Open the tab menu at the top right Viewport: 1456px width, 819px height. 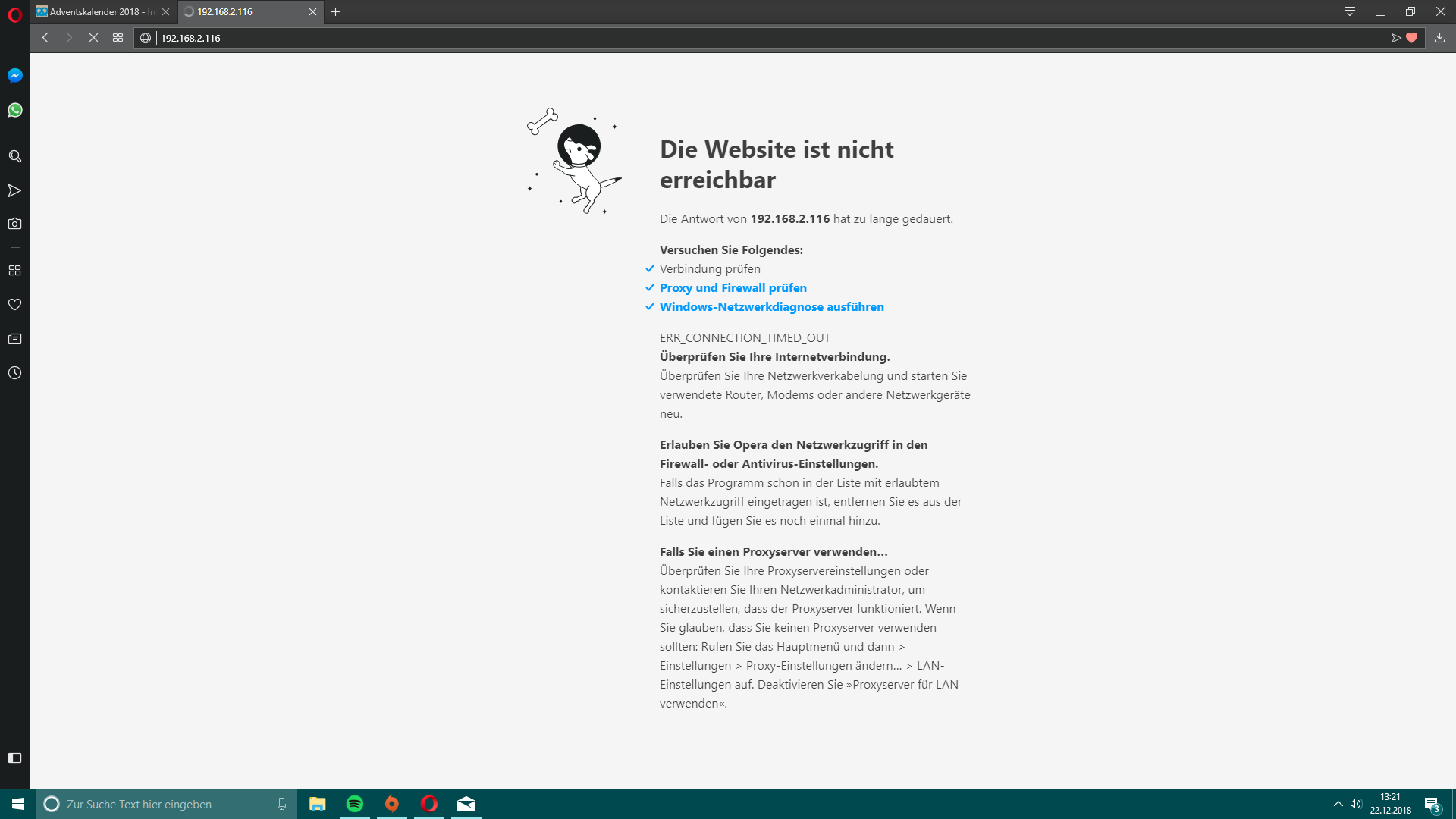click(x=1350, y=11)
